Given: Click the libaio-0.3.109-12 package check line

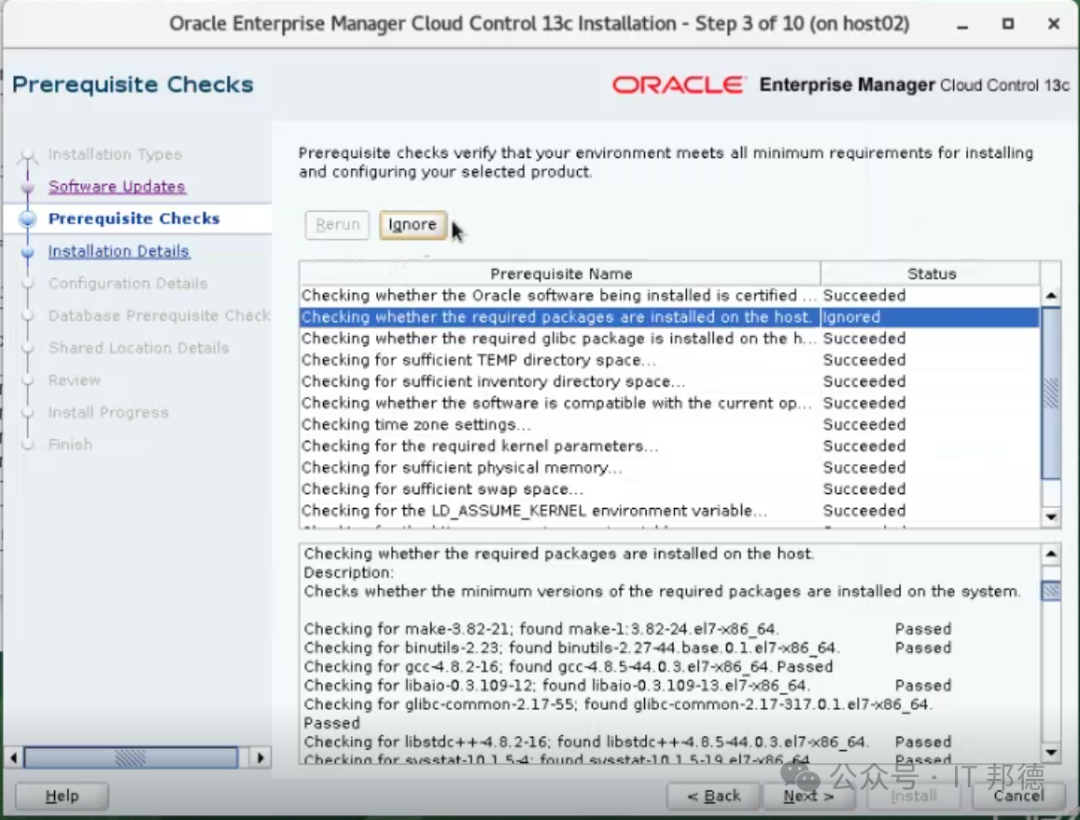Looking at the screenshot, I should [627, 686].
